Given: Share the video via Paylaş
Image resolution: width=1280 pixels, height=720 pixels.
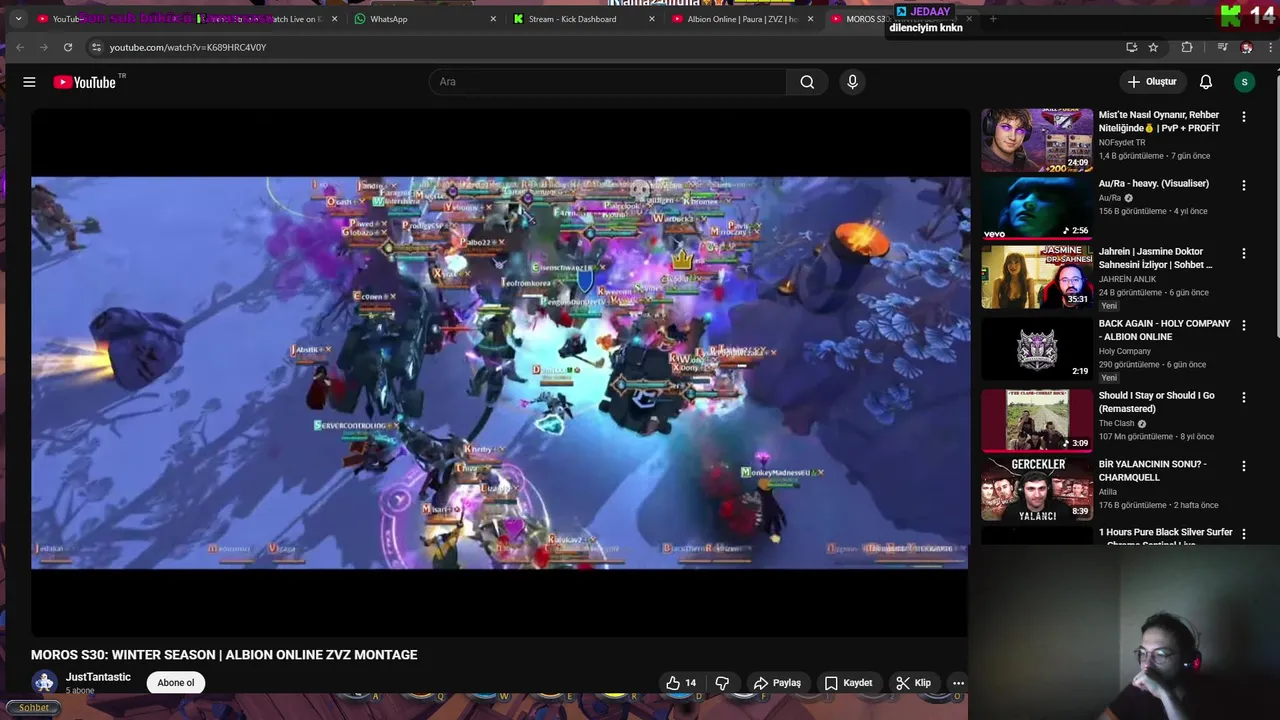Looking at the screenshot, I should [777, 683].
